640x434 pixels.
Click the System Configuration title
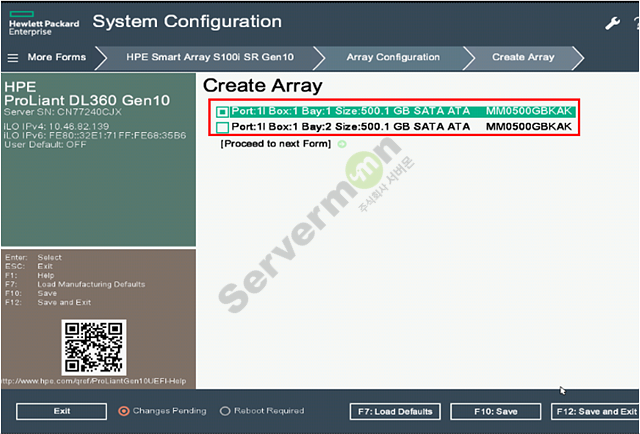tap(187, 22)
